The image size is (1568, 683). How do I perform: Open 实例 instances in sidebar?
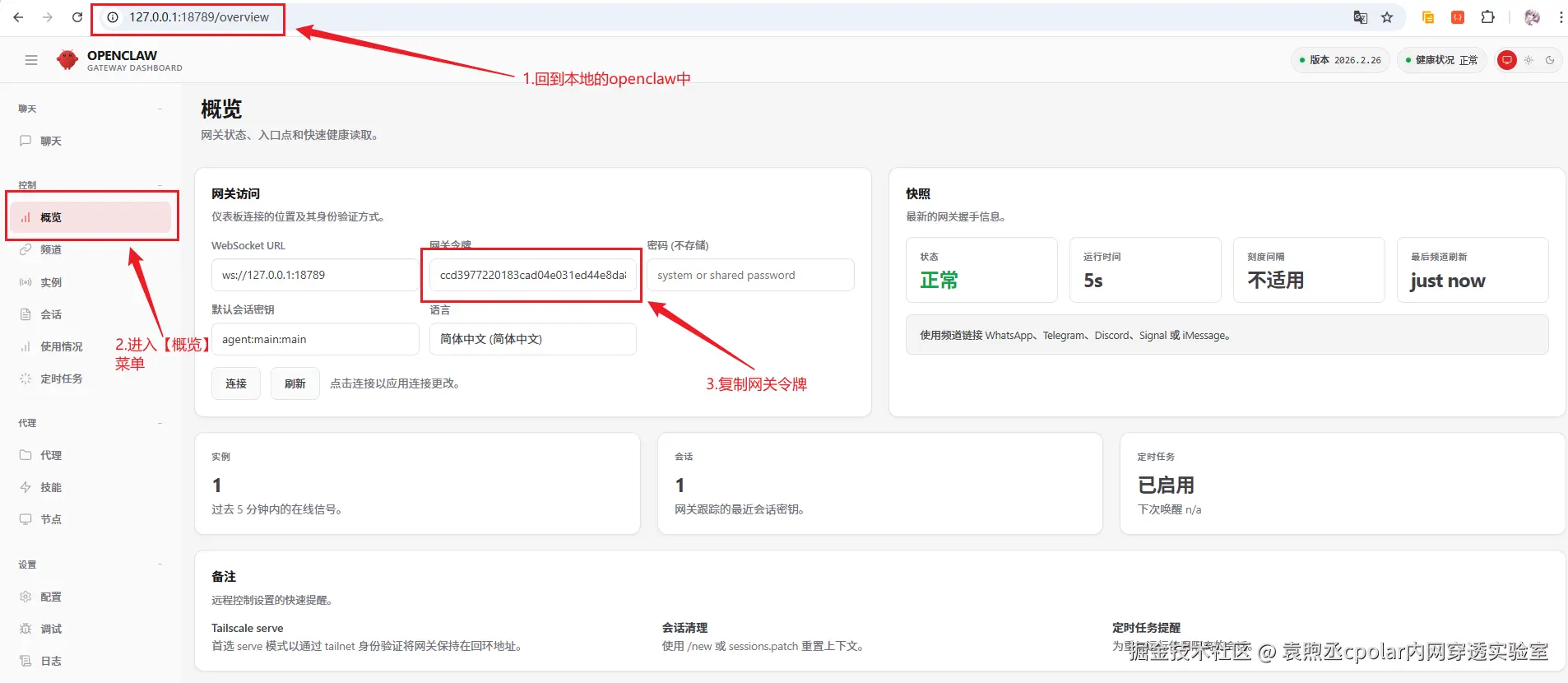click(x=90, y=282)
